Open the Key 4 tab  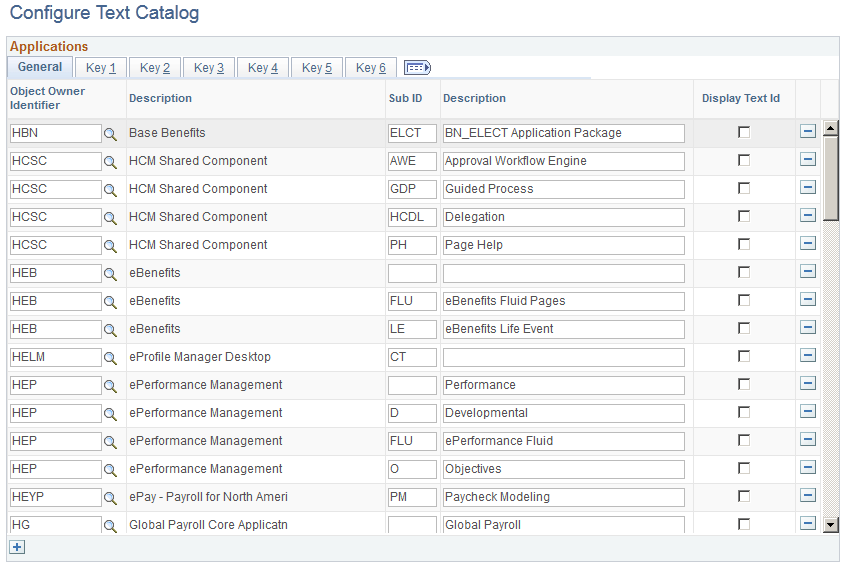pyautogui.click(x=263, y=68)
